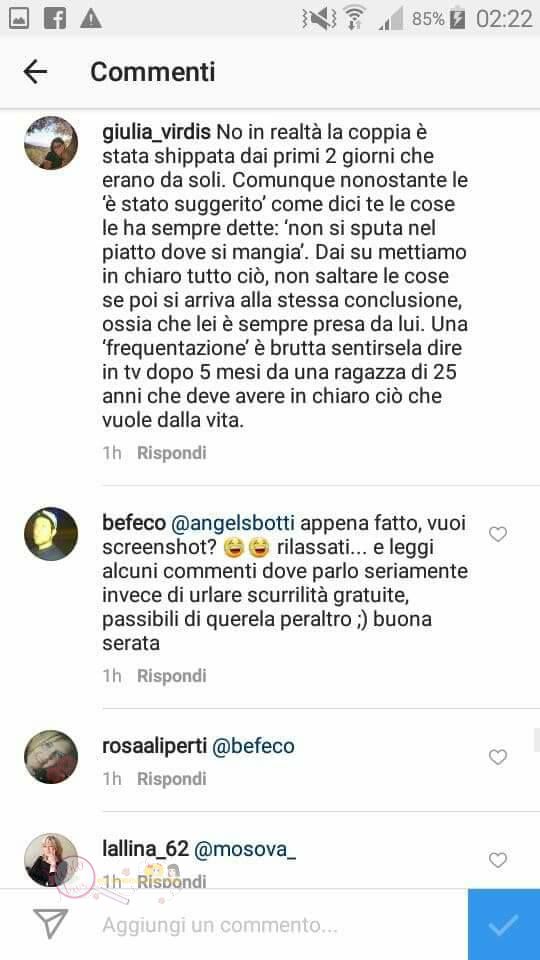Focus the Aggiungi un commento field

tap(267, 924)
